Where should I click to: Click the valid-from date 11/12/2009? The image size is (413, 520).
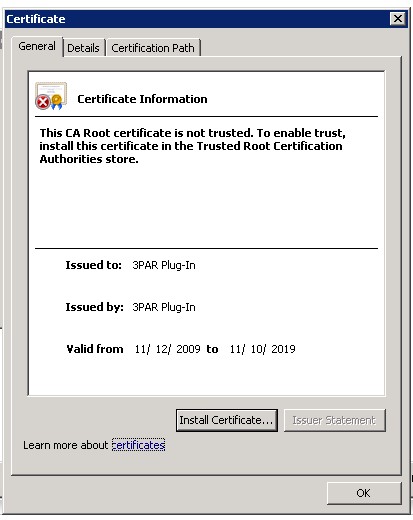pos(167,349)
